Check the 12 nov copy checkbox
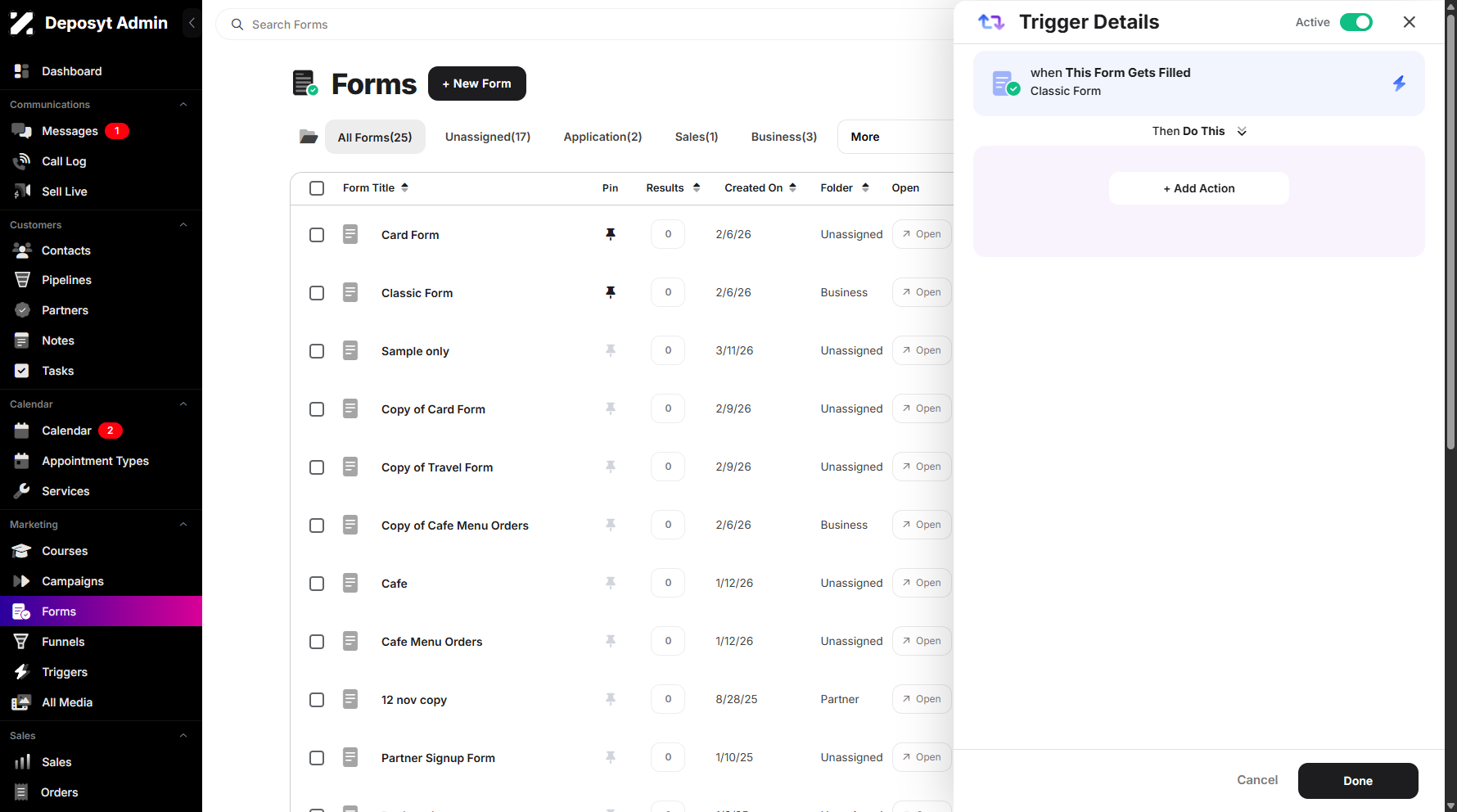This screenshot has width=1457, height=812. click(317, 700)
